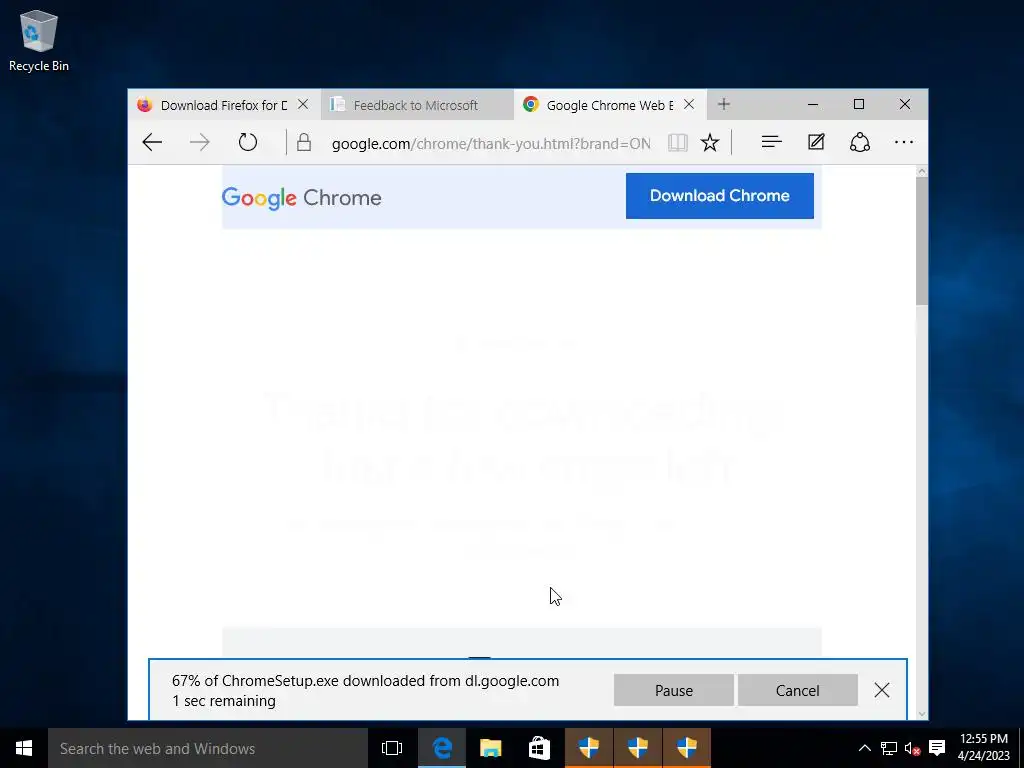Click the first security shield taskbar icon
Image resolution: width=1024 pixels, height=768 pixels.
[x=588, y=748]
